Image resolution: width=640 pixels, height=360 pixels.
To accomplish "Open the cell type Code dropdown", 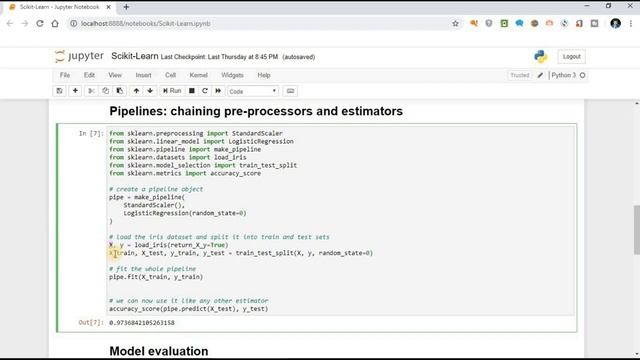I will [x=253, y=91].
